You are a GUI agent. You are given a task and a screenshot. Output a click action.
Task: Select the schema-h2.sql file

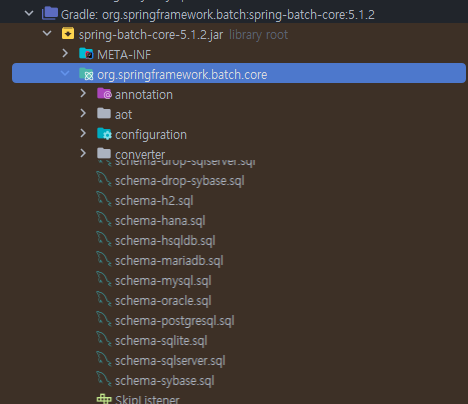[154, 201]
